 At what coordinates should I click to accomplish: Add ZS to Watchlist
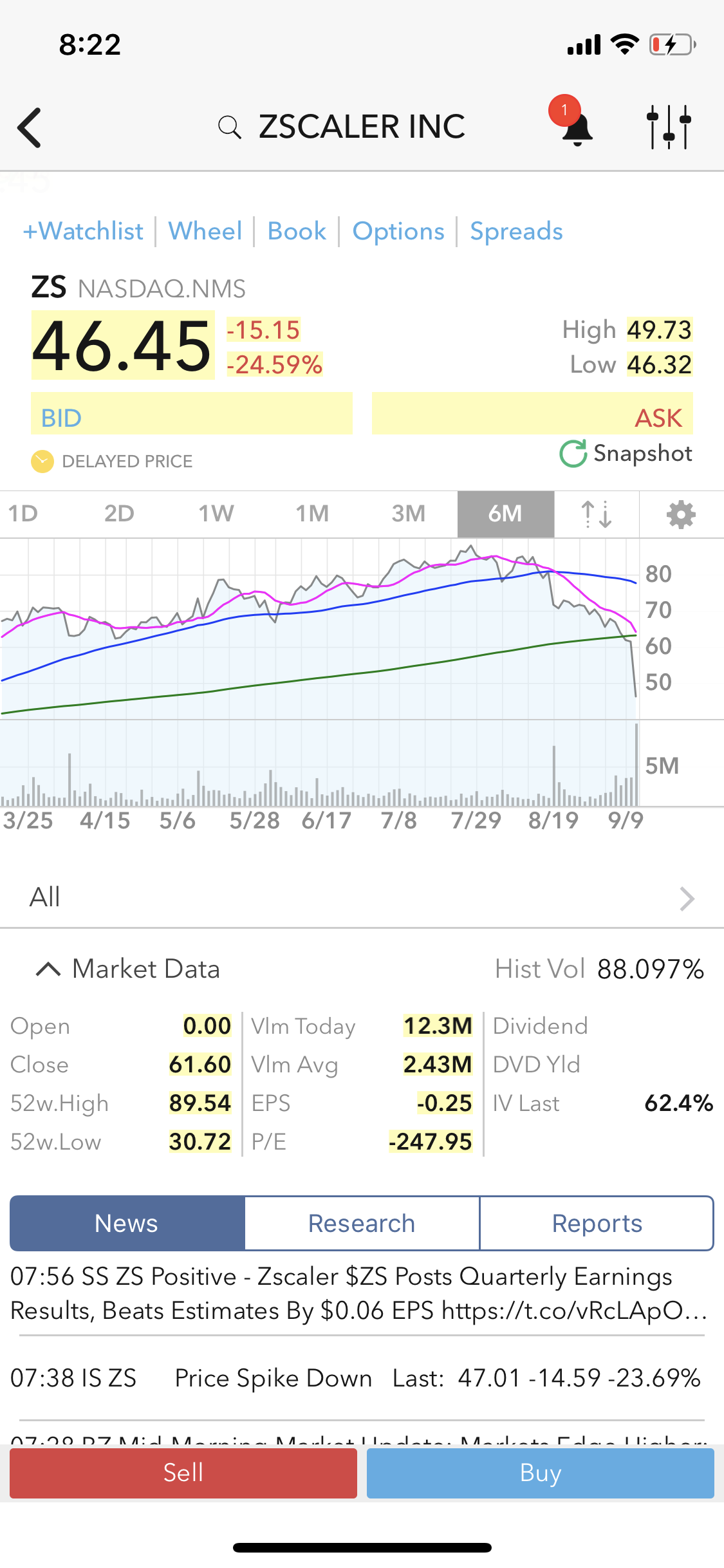(83, 231)
